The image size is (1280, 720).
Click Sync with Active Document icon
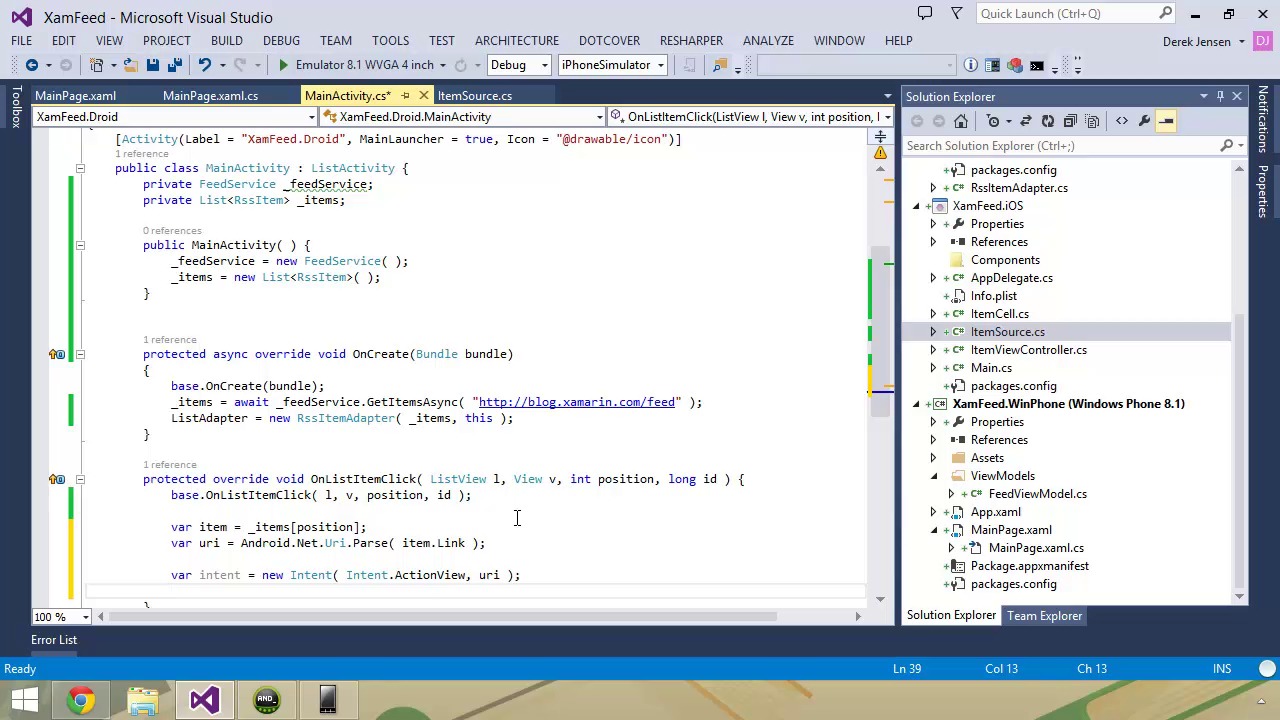[x=1025, y=121]
